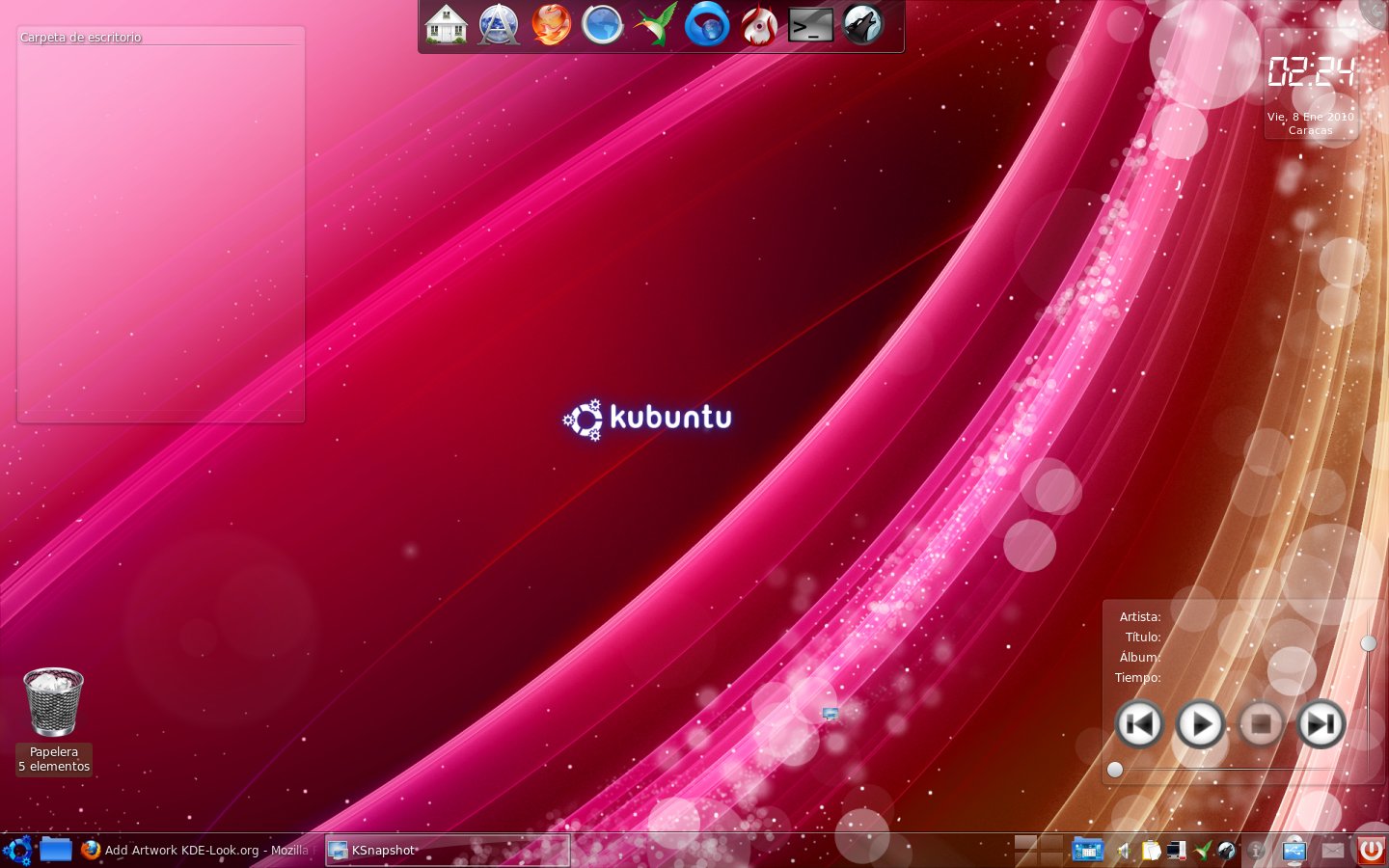Viewport: 1389px width, 868px height.
Task: Open the info notifications icon in the tray
Action: click(x=1256, y=851)
